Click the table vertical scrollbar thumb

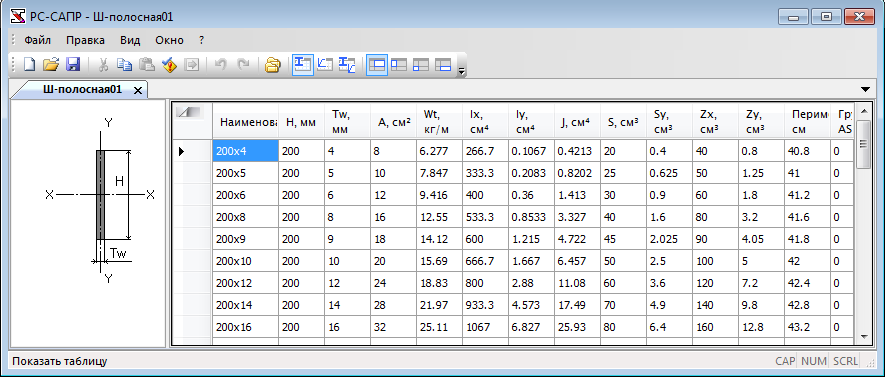[863, 144]
